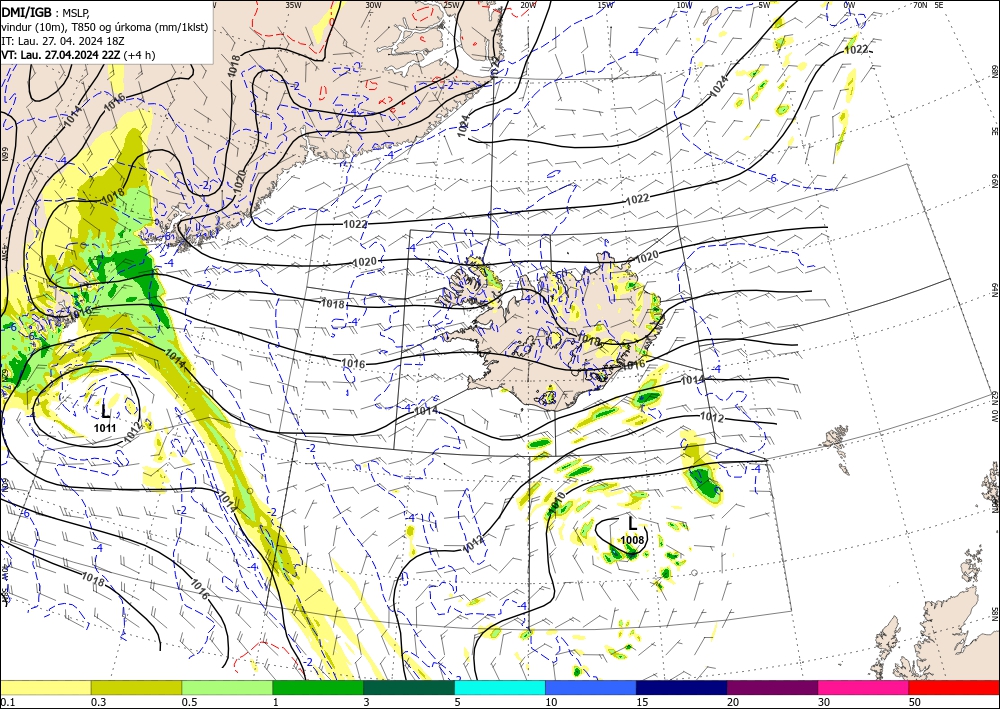1000x709 pixels.
Task: Click the yellow 0.1–0.3 precipitation legend swatch
Action: [45, 687]
